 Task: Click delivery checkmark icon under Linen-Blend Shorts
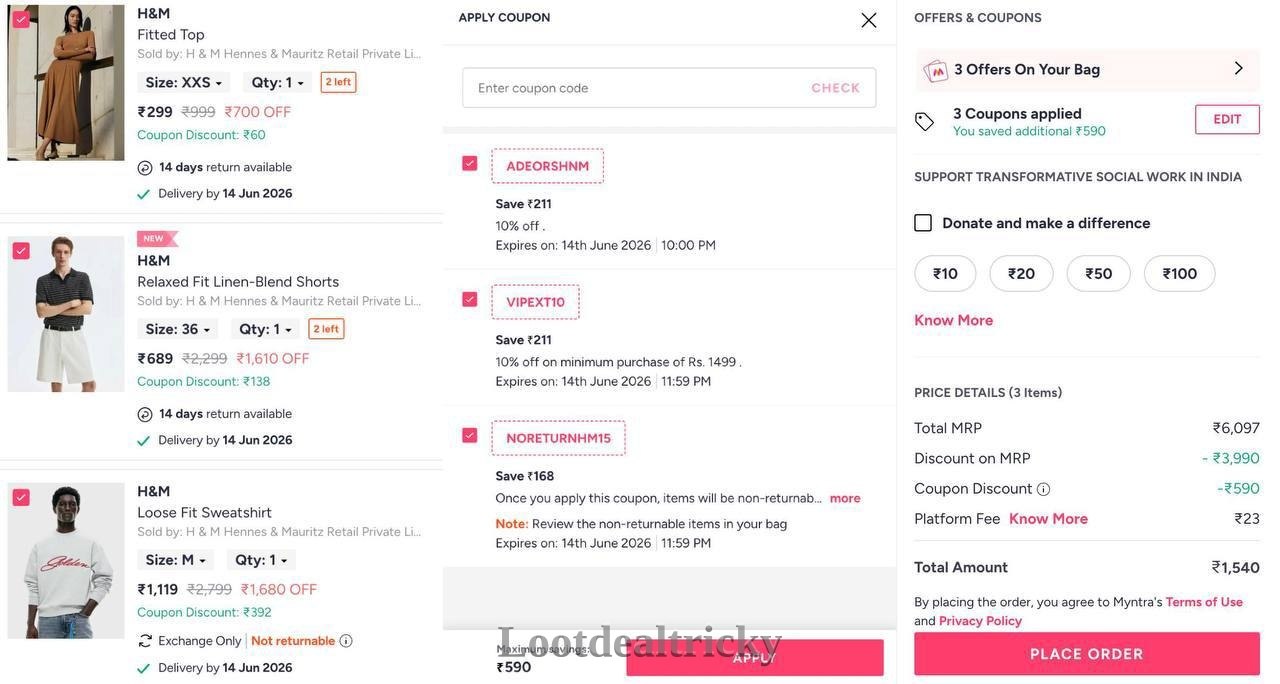pos(144,441)
